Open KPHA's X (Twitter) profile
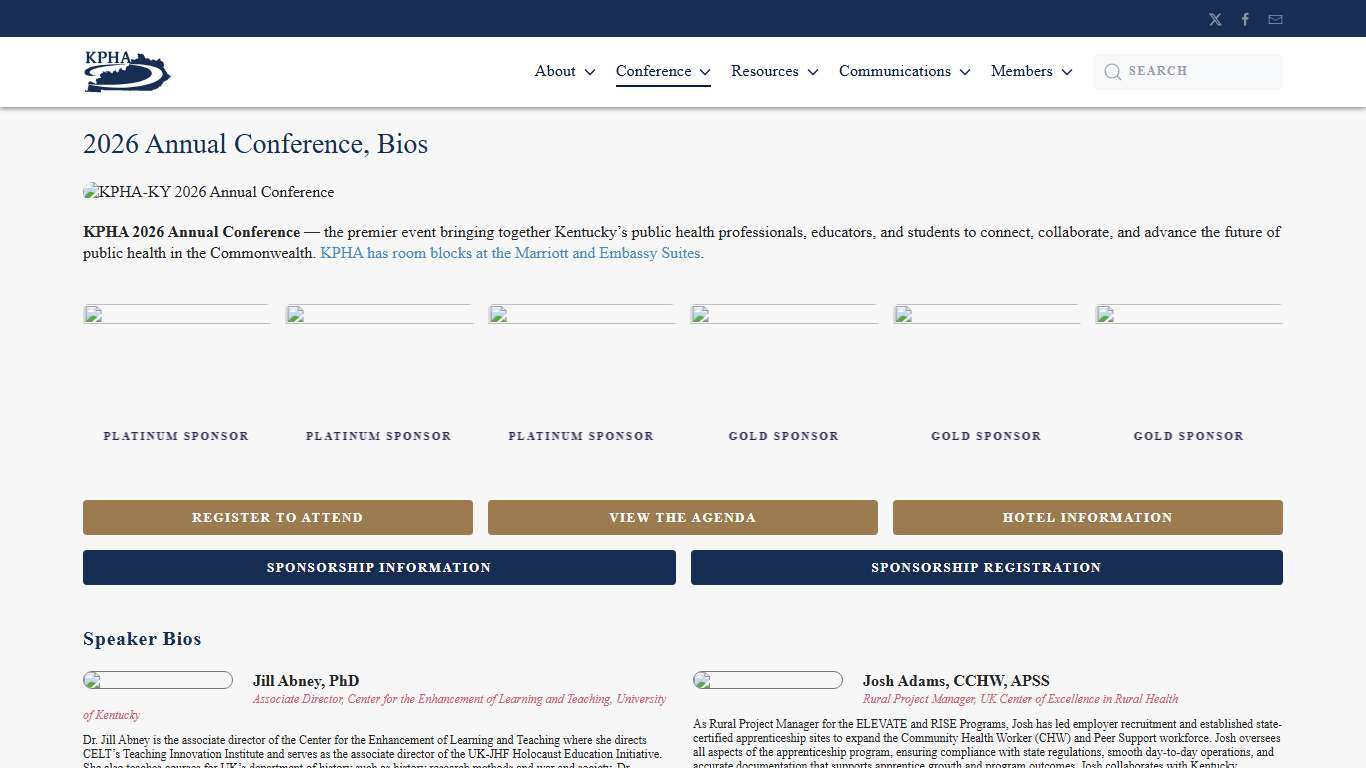The width and height of the screenshot is (1366, 768). pyautogui.click(x=1215, y=18)
